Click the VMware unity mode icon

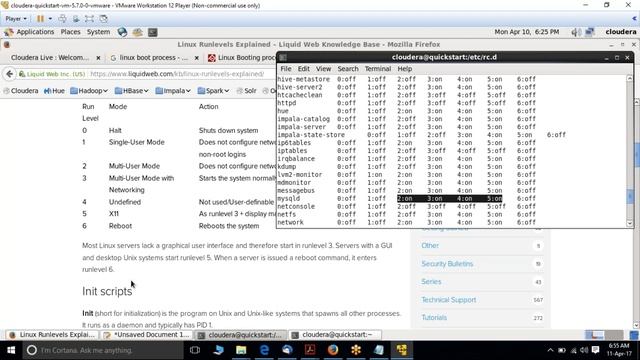(x=104, y=19)
